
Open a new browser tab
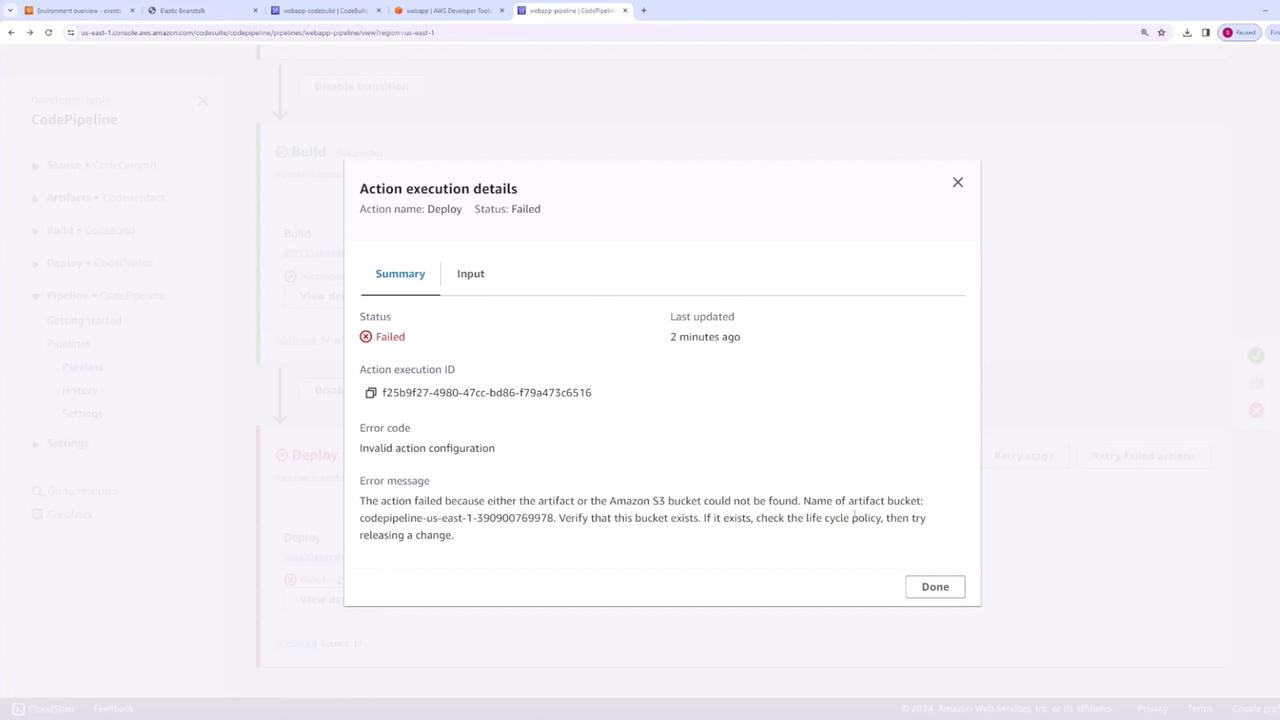click(x=643, y=11)
